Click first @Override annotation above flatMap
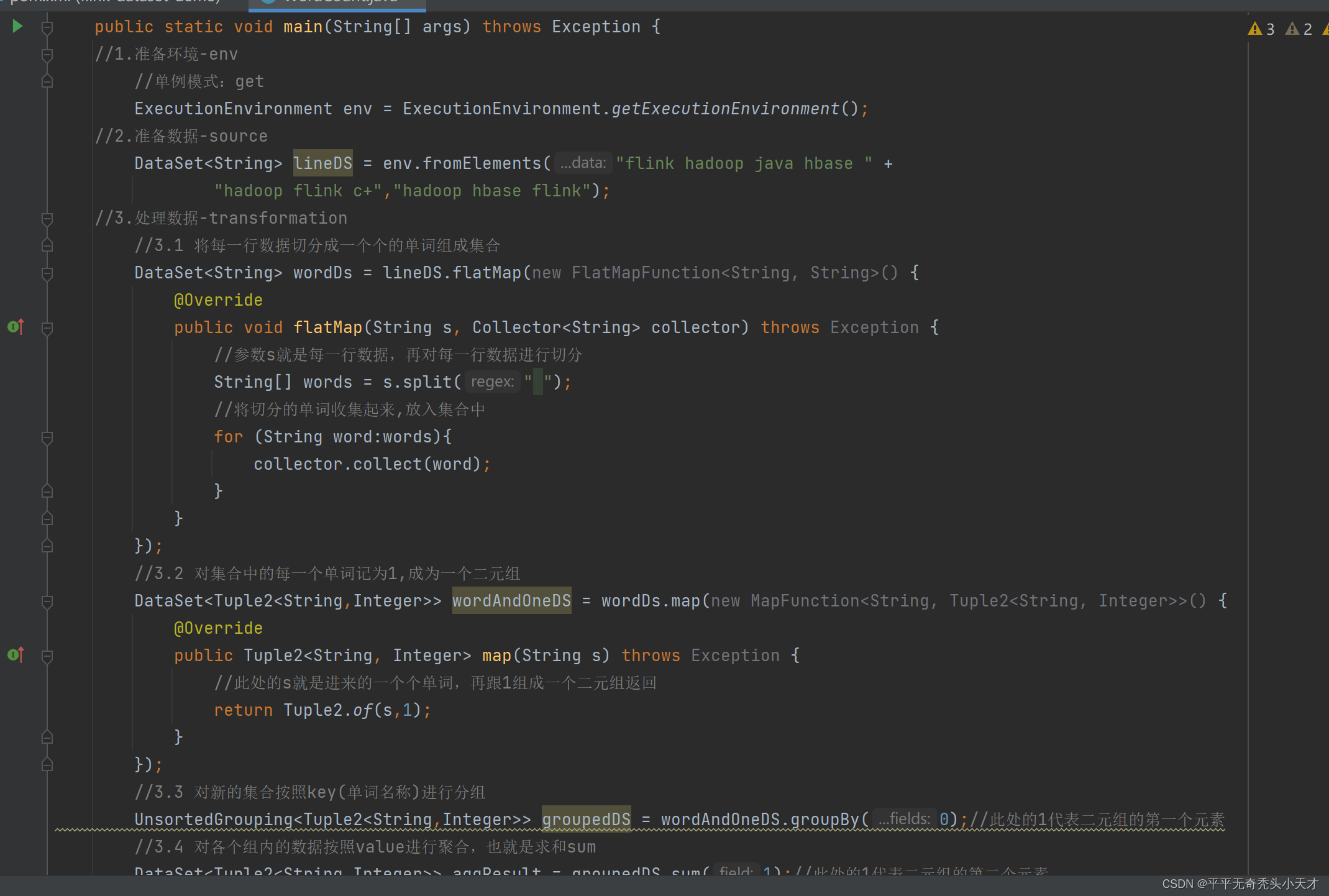 (x=218, y=300)
